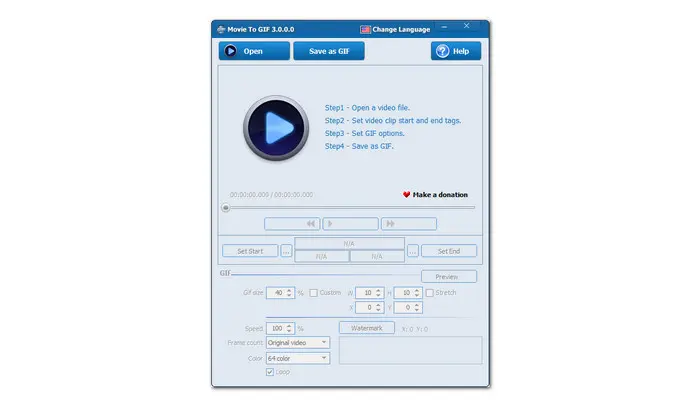
Task: Increase X offset with up arrow
Action: click(x=379, y=305)
